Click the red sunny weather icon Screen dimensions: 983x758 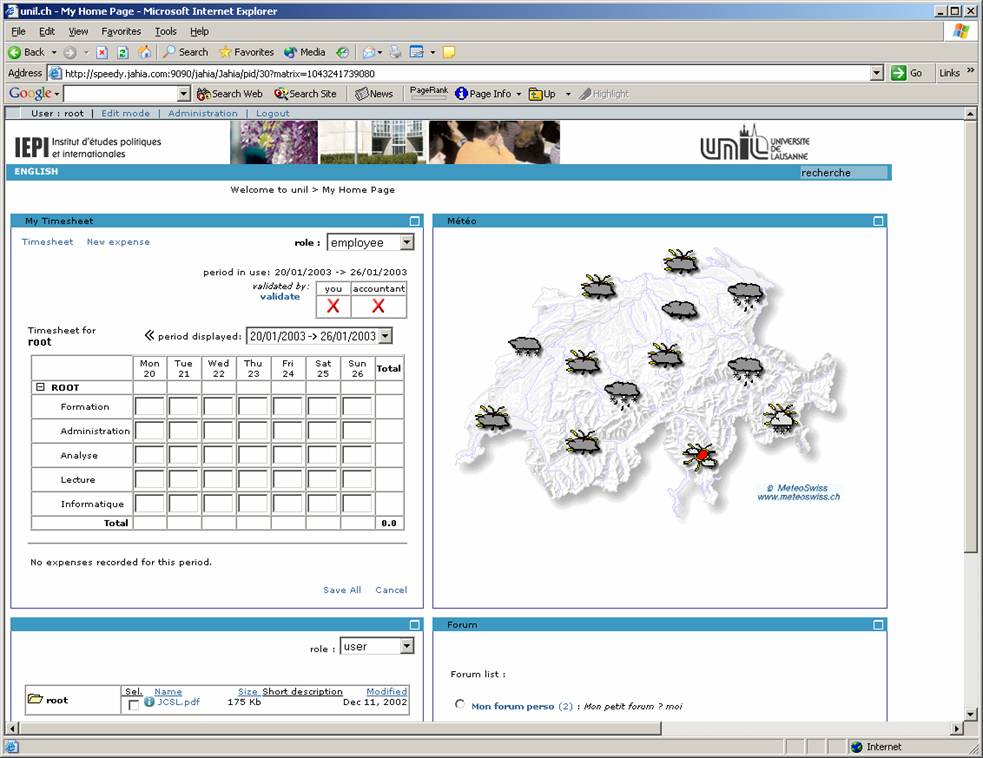700,455
